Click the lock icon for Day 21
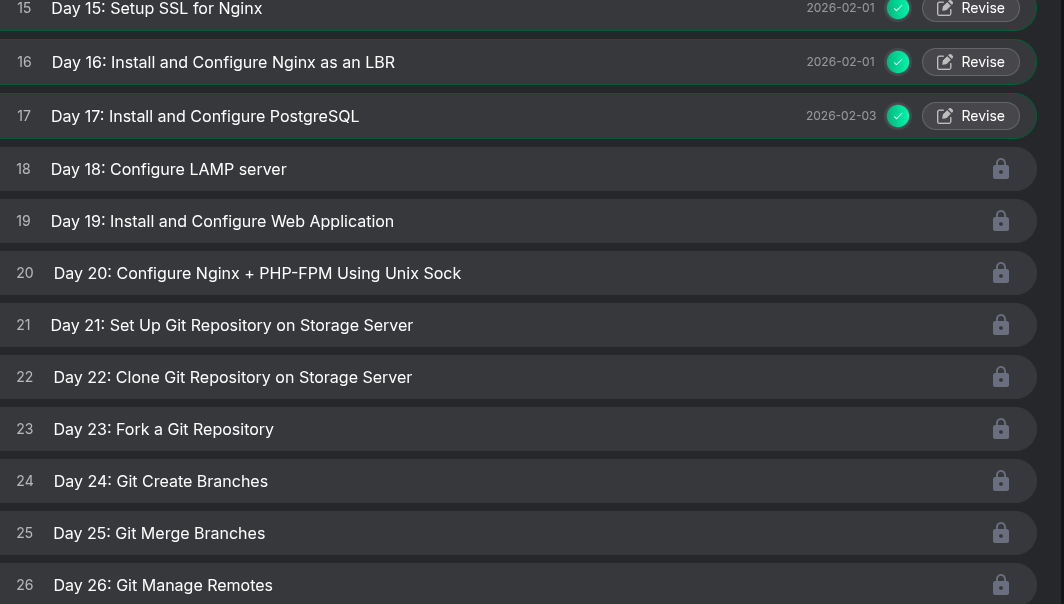This screenshot has height=604, width=1064. point(1000,325)
